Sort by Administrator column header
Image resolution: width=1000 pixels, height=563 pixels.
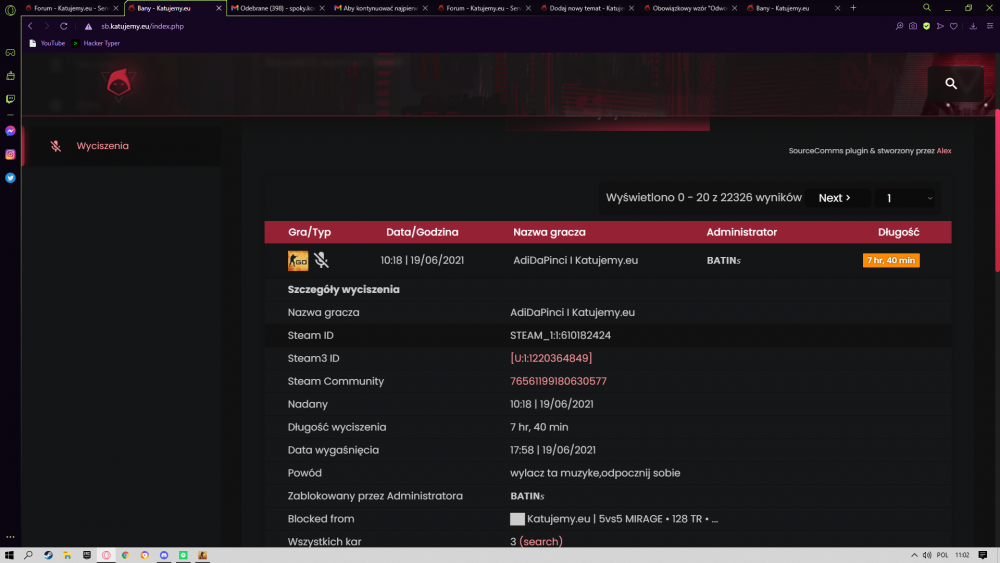tap(742, 232)
